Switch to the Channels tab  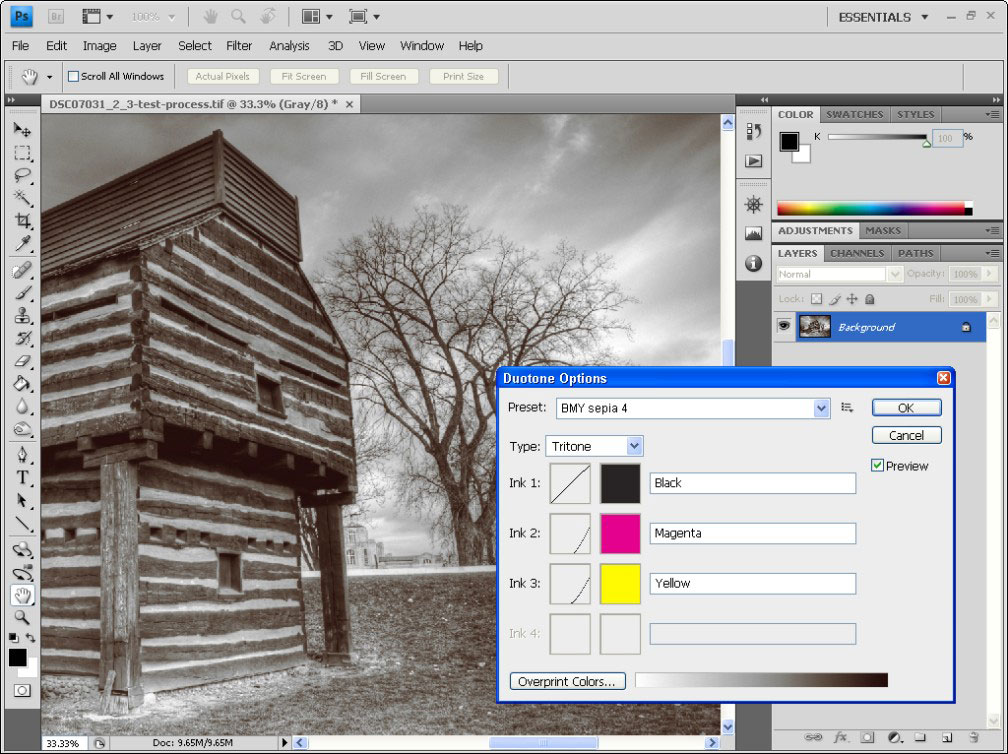[x=856, y=253]
